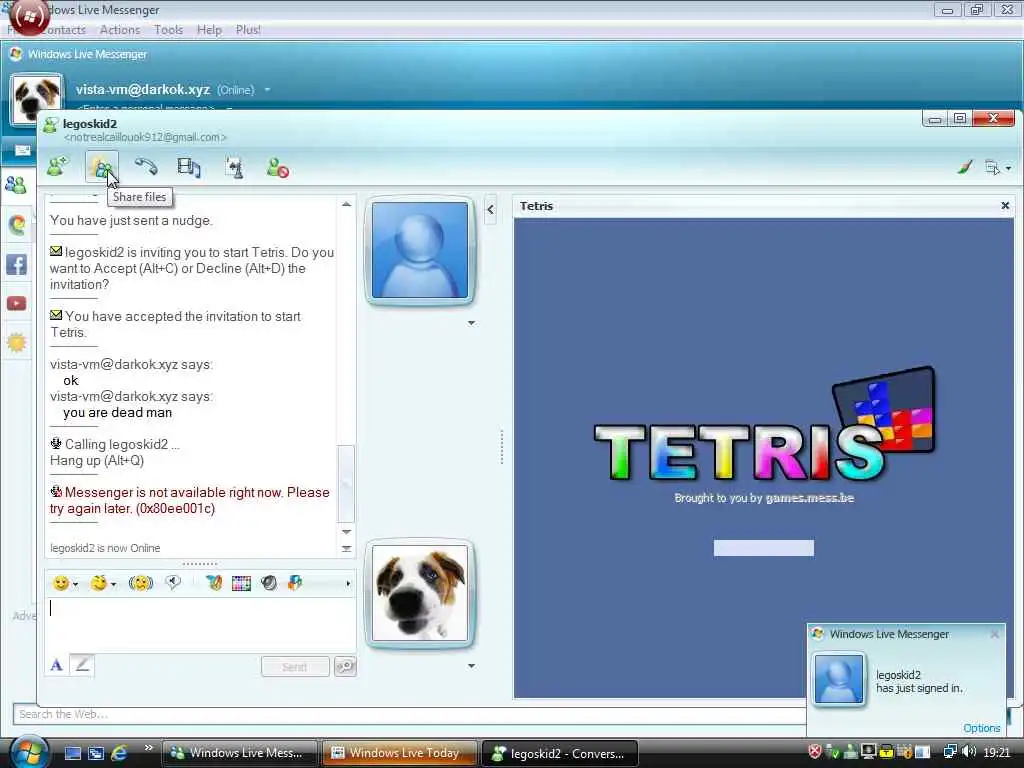Screen dimensions: 1024x768
Task: Open the activities and games icon
Action: click(x=234, y=168)
